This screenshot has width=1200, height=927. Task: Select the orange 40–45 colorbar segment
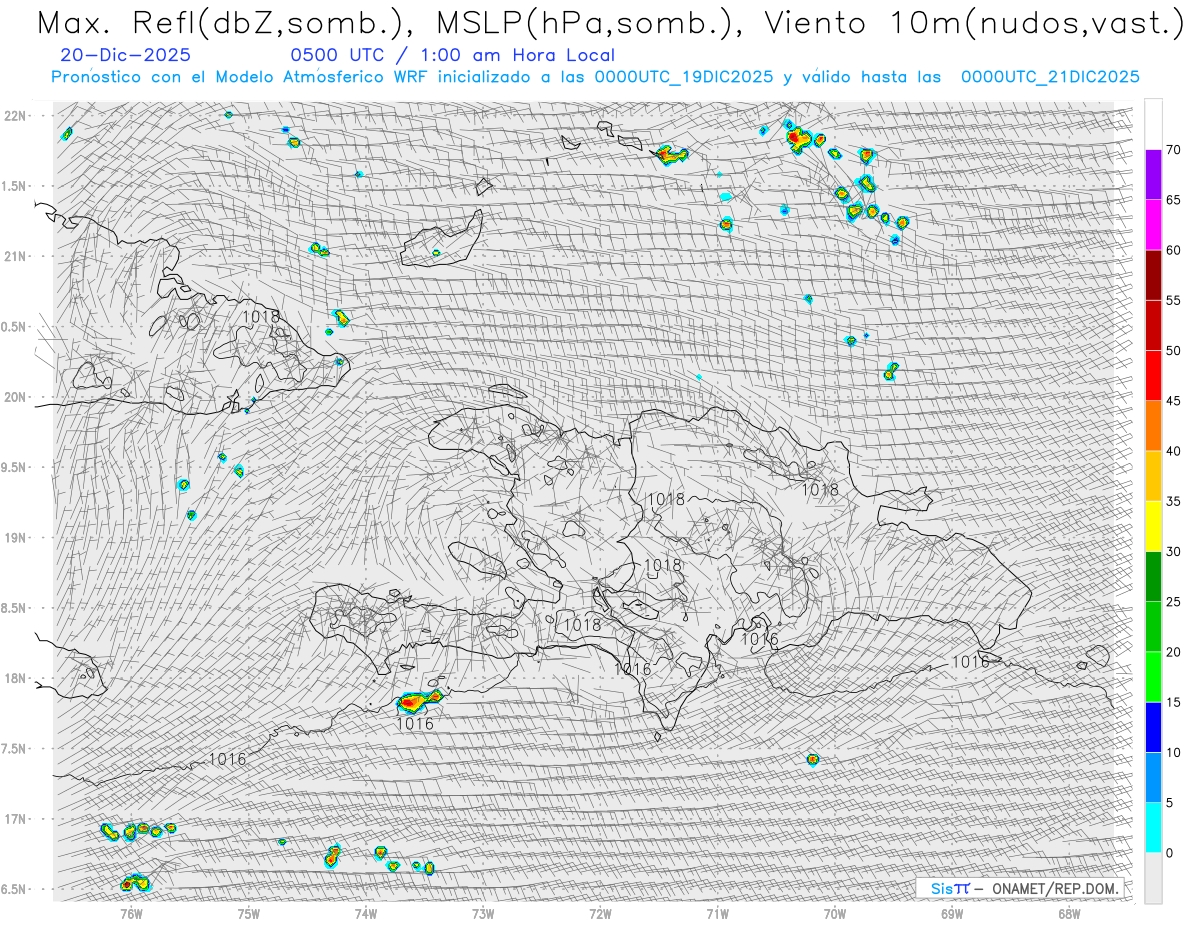1153,426
